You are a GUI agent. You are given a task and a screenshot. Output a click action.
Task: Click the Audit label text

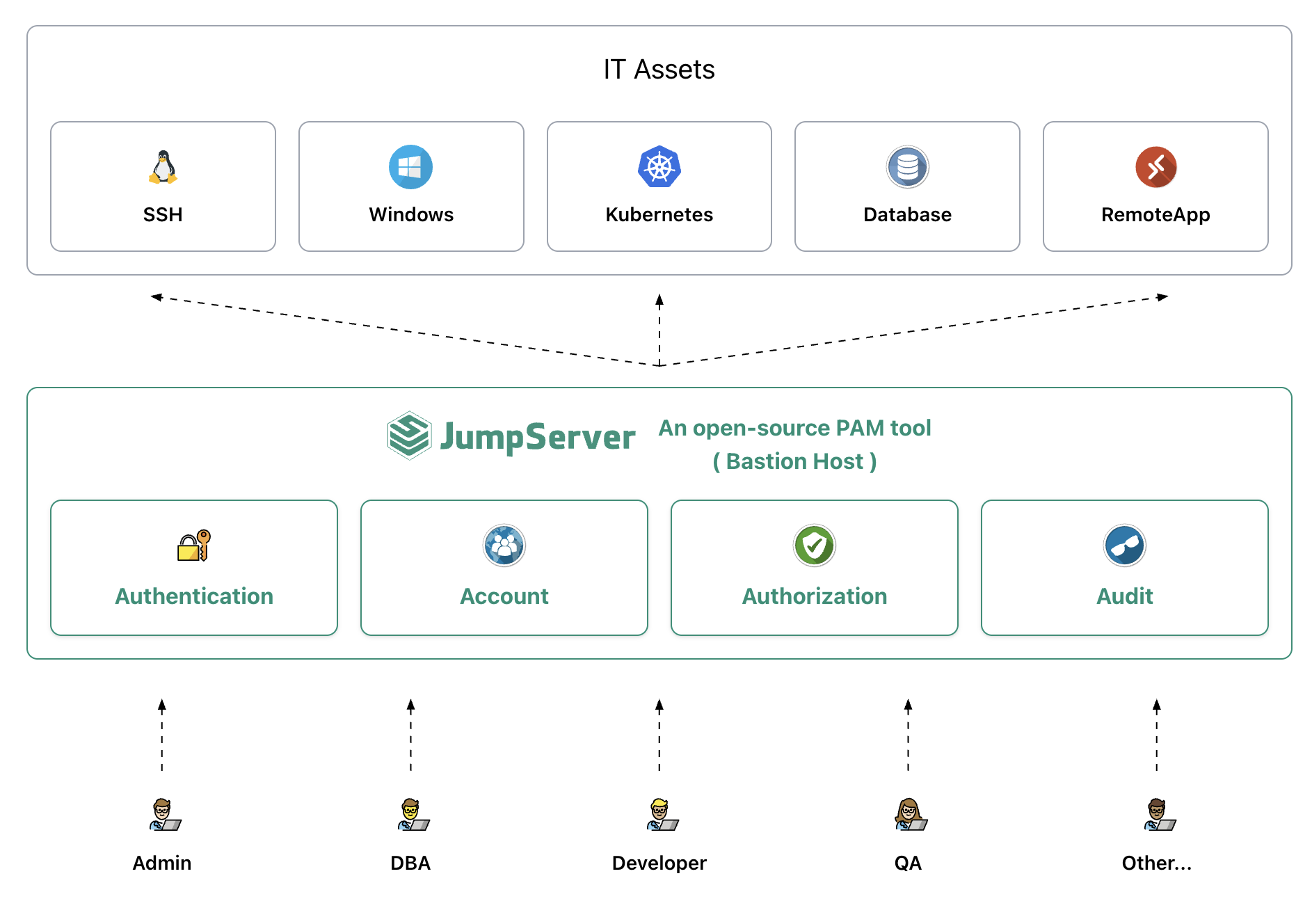click(1125, 596)
